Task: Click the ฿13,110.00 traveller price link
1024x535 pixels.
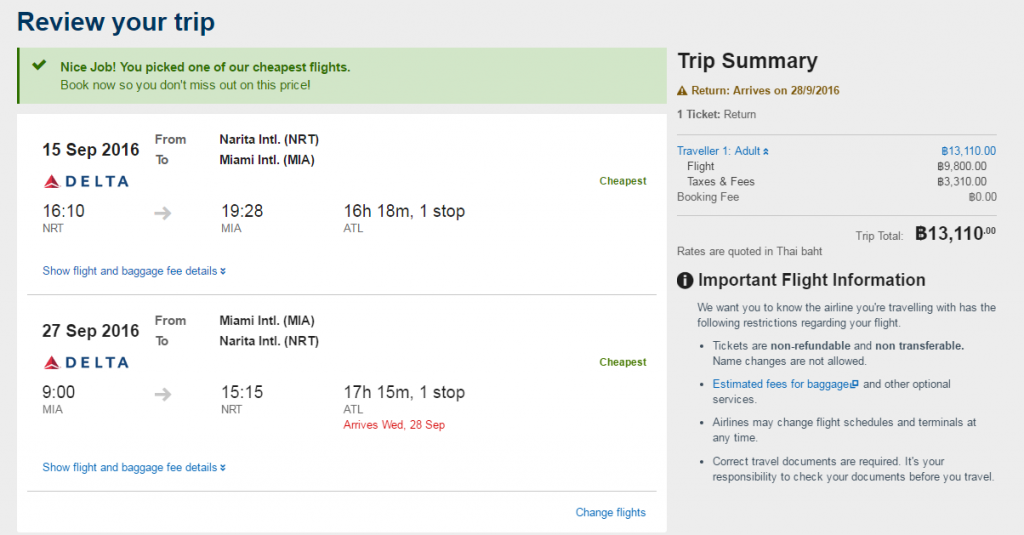Action: [x=968, y=151]
